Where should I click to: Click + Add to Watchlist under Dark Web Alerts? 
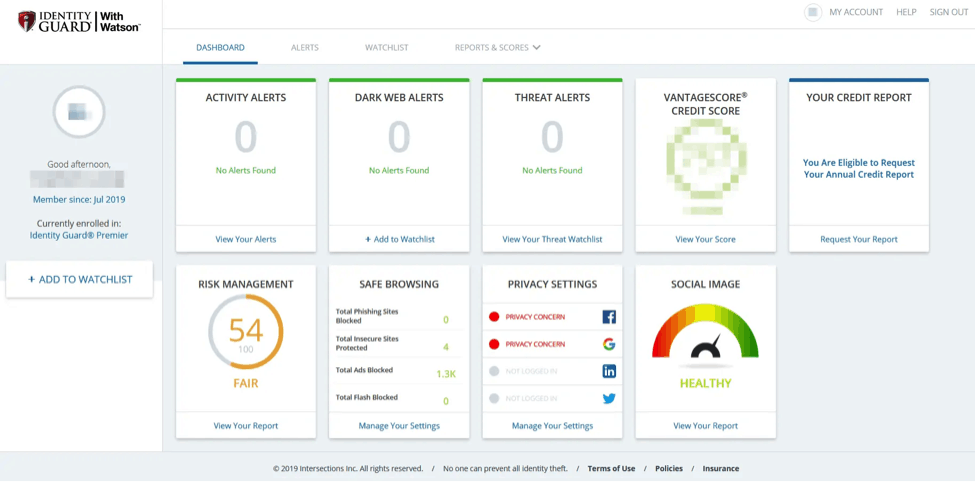tap(399, 239)
